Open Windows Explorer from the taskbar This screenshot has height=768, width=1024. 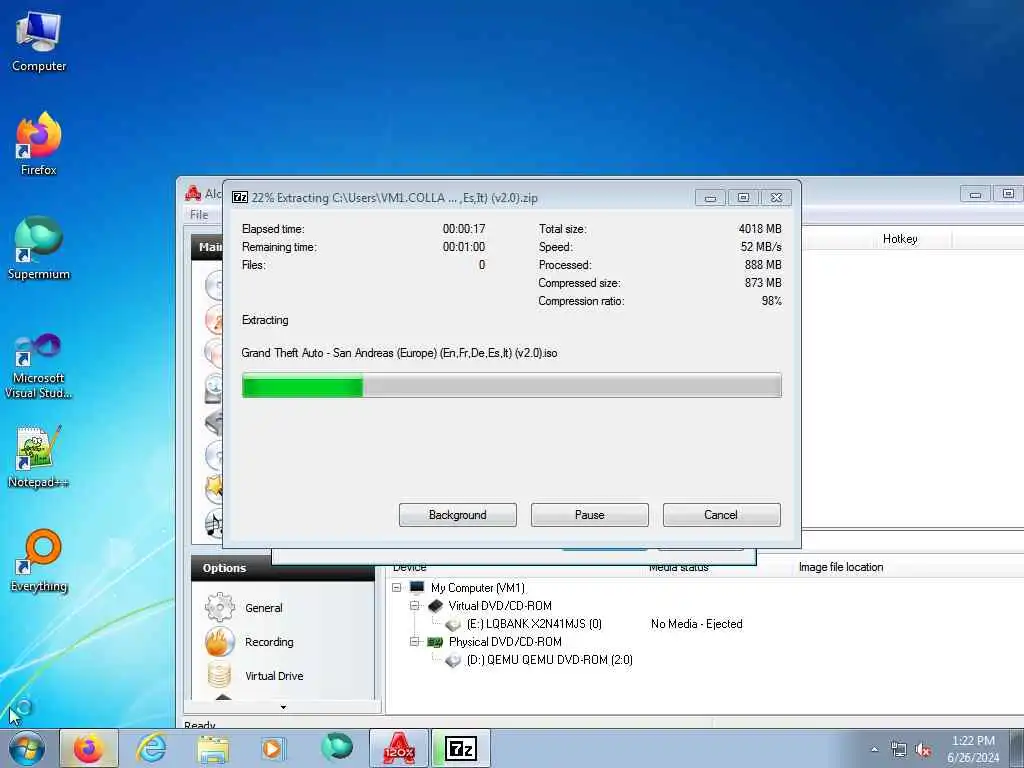213,748
